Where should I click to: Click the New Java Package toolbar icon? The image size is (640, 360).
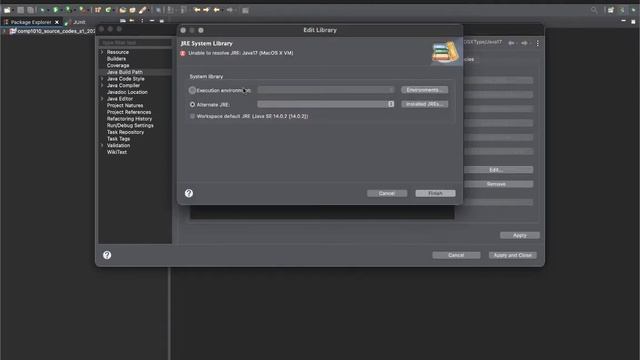point(98,10)
